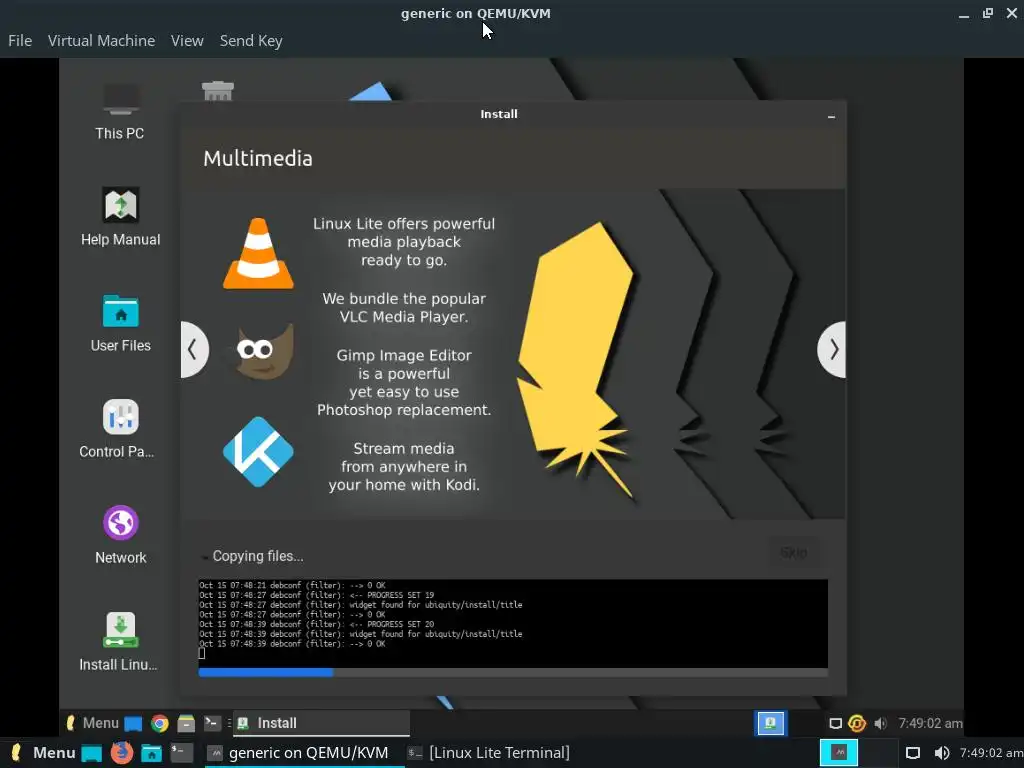Collapse the installer log expander arrow
The height and width of the screenshot is (768, 1024).
pyautogui.click(x=204, y=557)
